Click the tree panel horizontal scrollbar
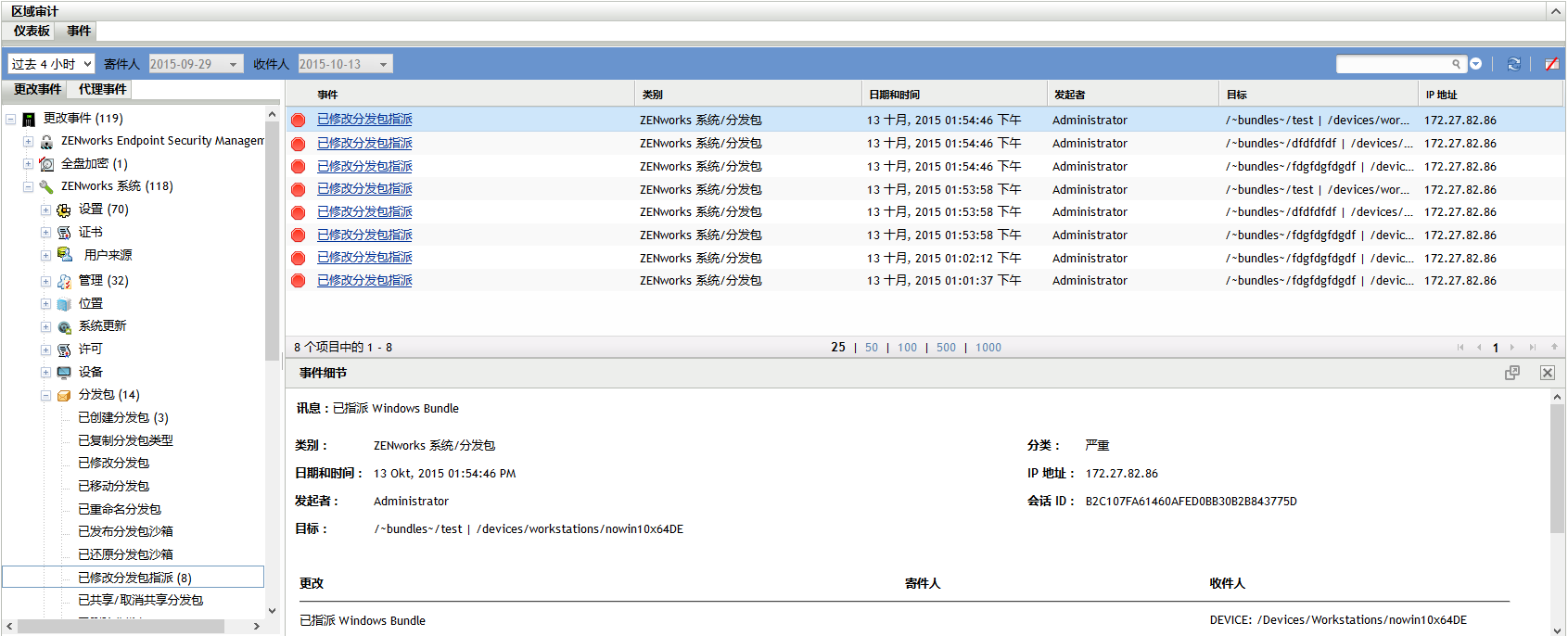Viewport: 1568px width, 636px height. click(x=121, y=627)
